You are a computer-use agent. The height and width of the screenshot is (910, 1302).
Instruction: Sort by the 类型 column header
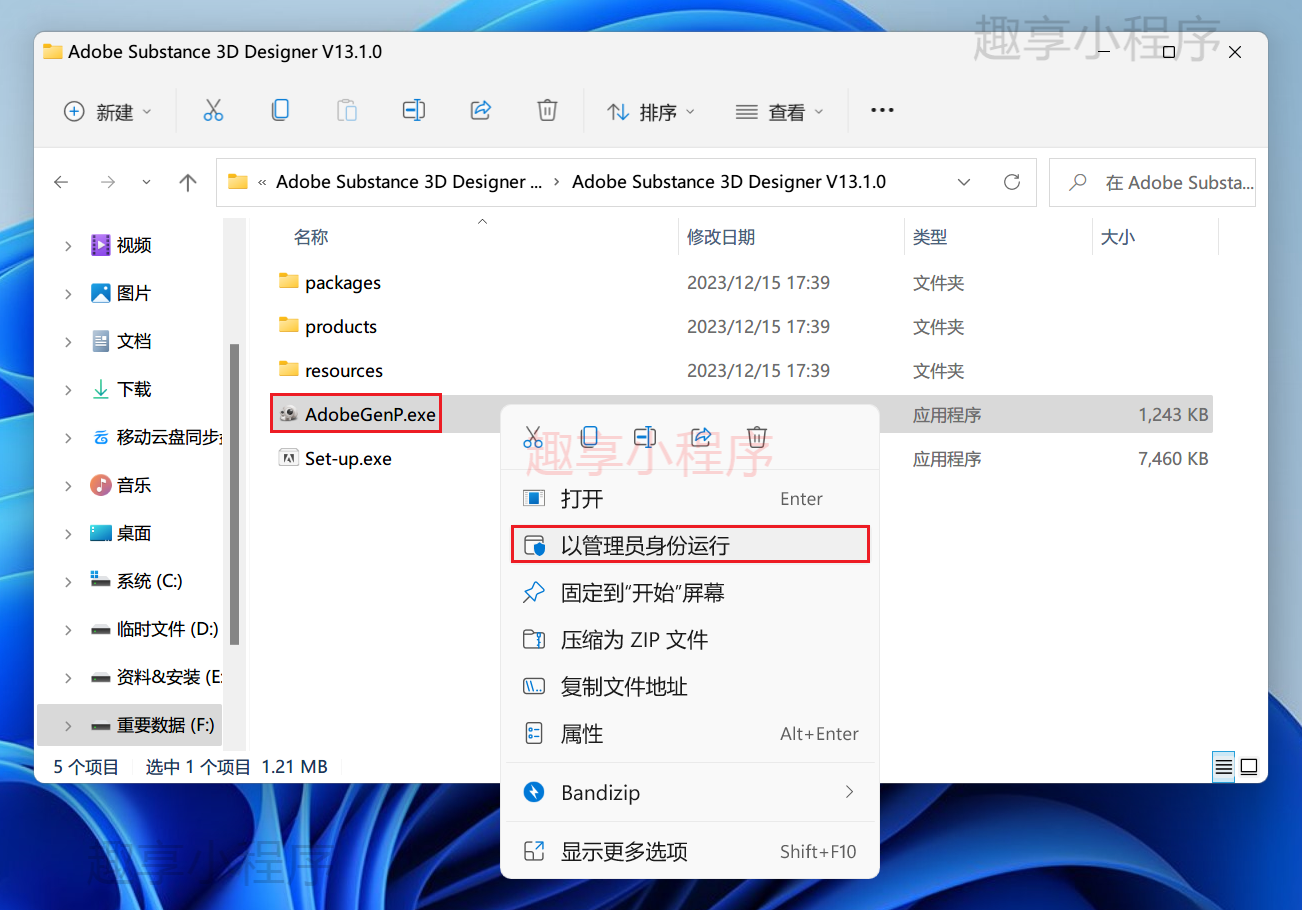click(x=930, y=237)
